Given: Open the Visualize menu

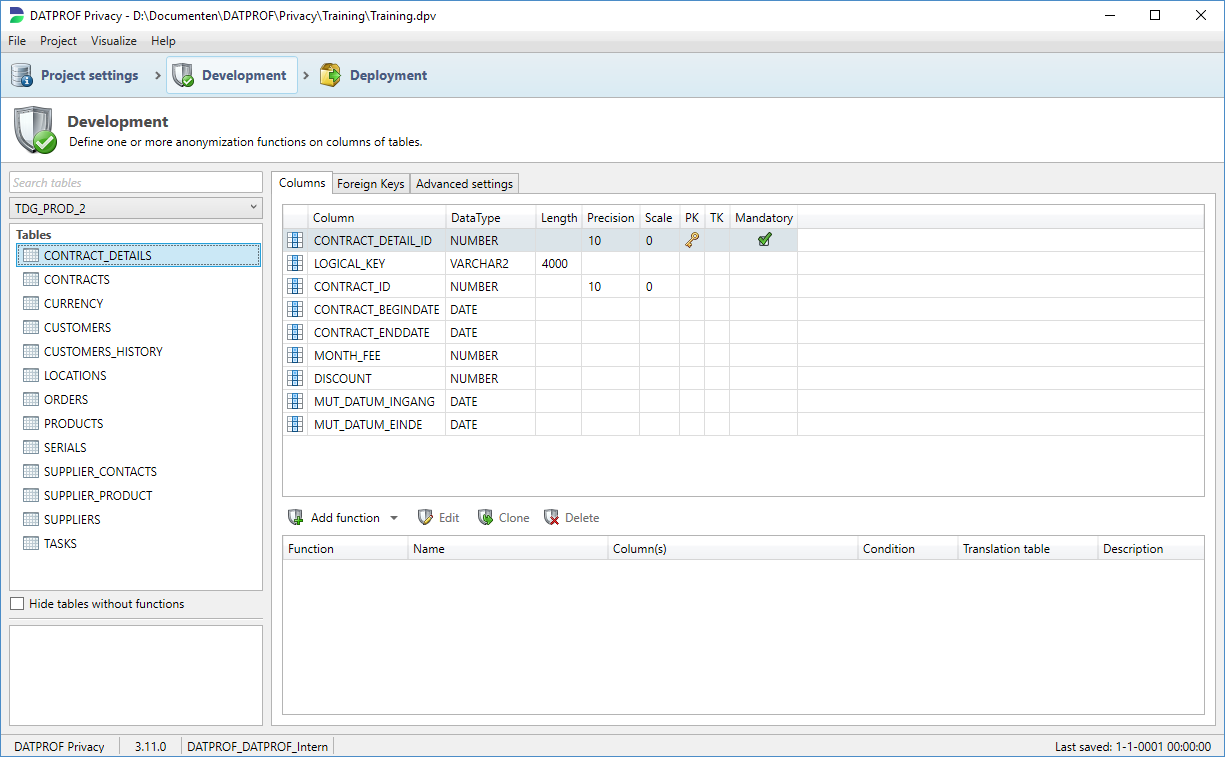Looking at the screenshot, I should (114, 41).
